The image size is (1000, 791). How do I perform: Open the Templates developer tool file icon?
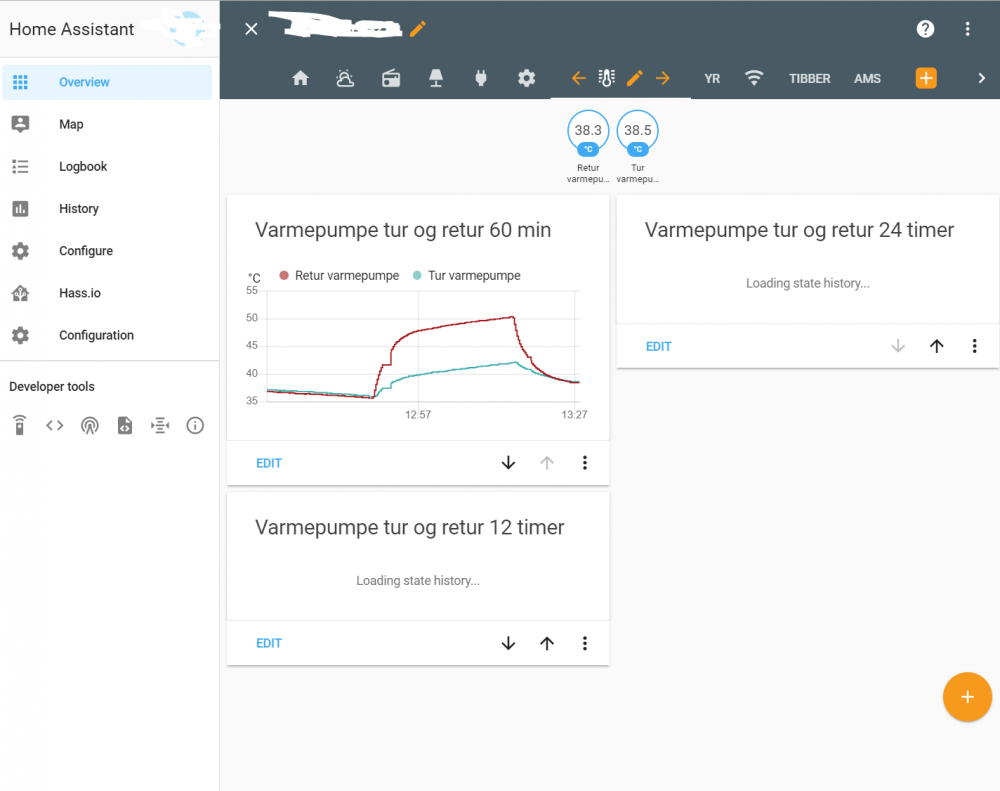125,426
